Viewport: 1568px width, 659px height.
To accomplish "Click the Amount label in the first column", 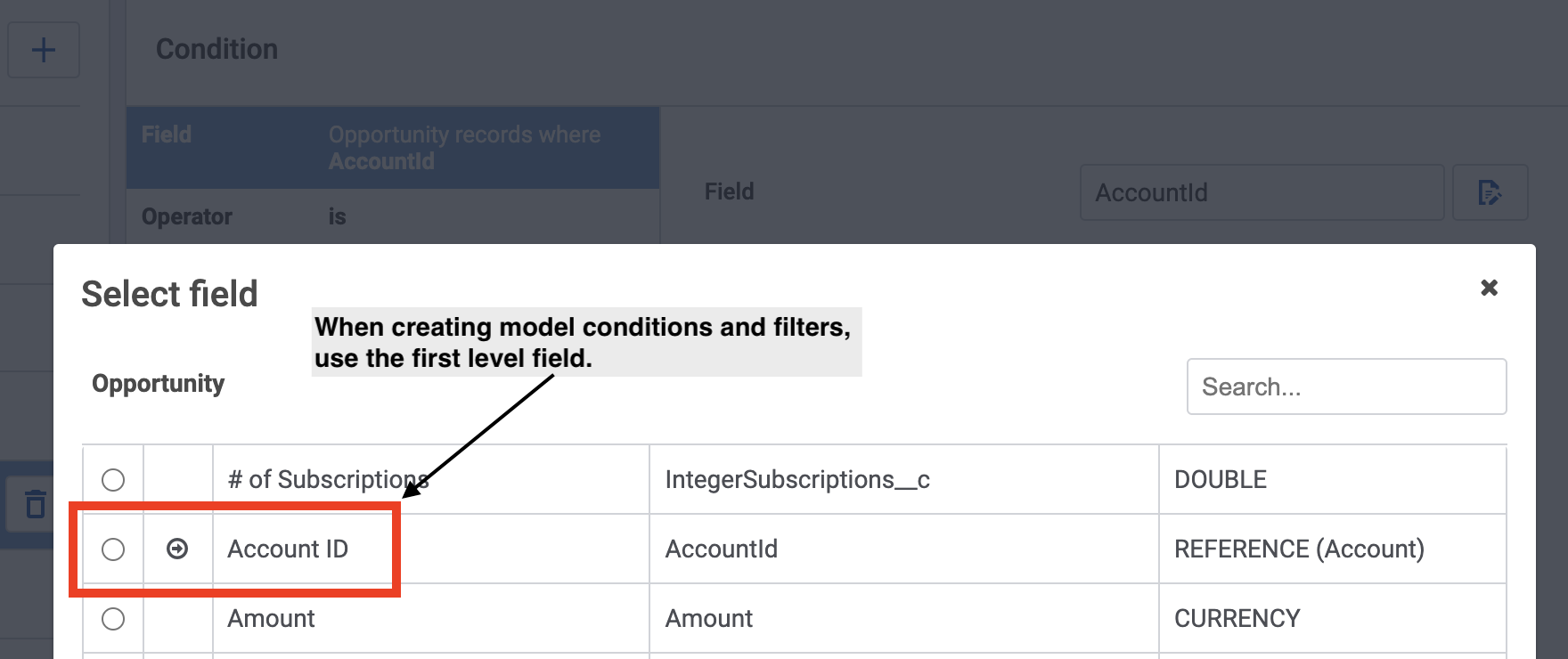I will (271, 619).
